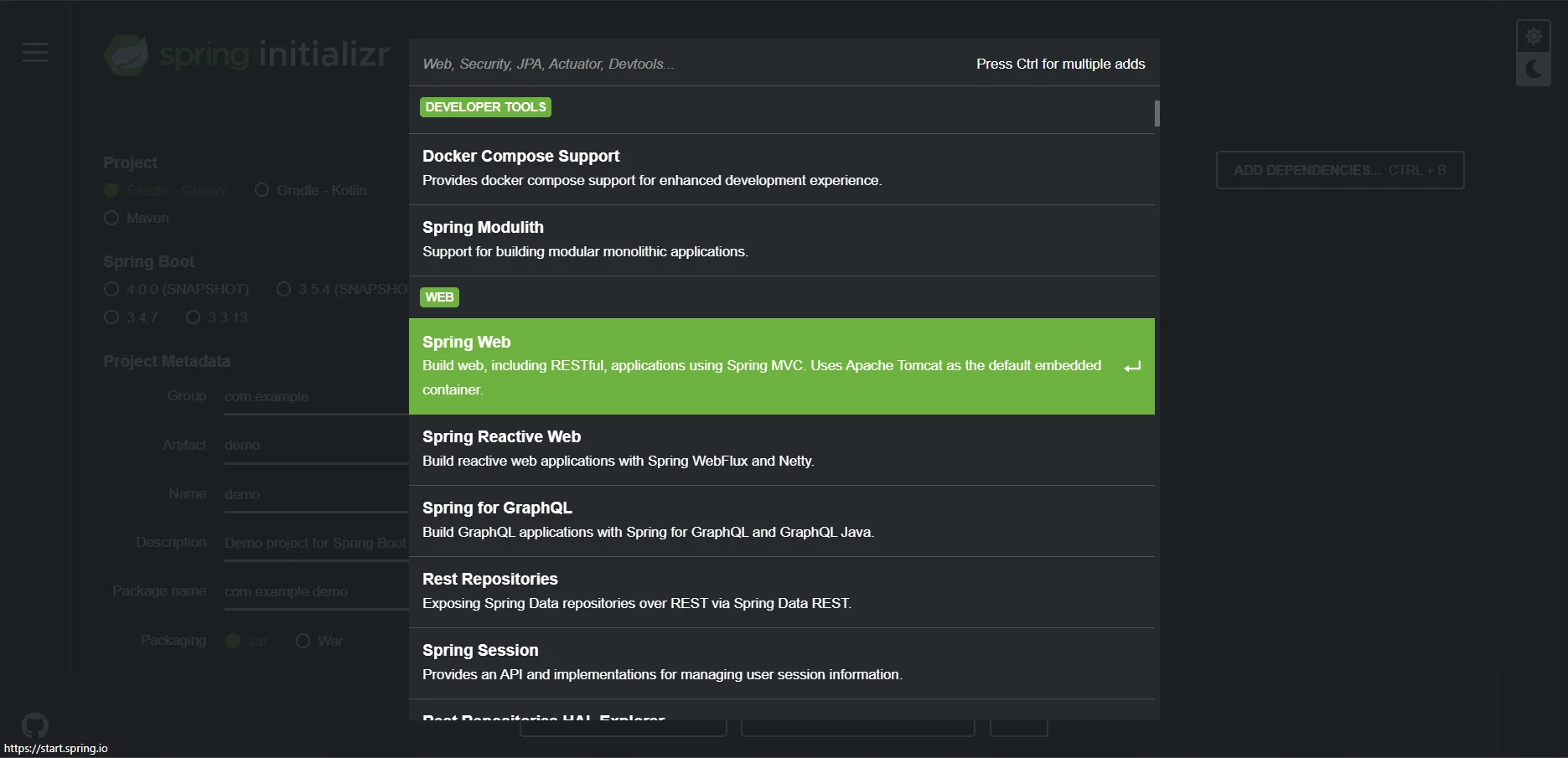Click the dependency list scrollbar thumb
This screenshot has width=1568, height=758.
(x=1157, y=113)
